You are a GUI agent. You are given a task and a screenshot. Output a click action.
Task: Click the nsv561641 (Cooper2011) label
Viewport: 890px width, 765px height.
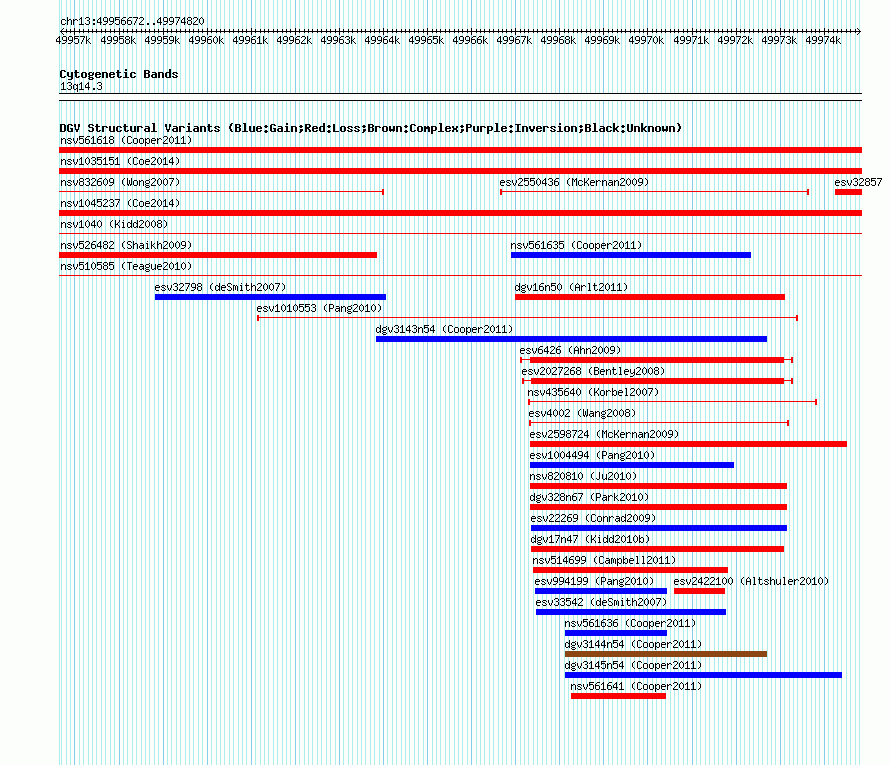636,686
